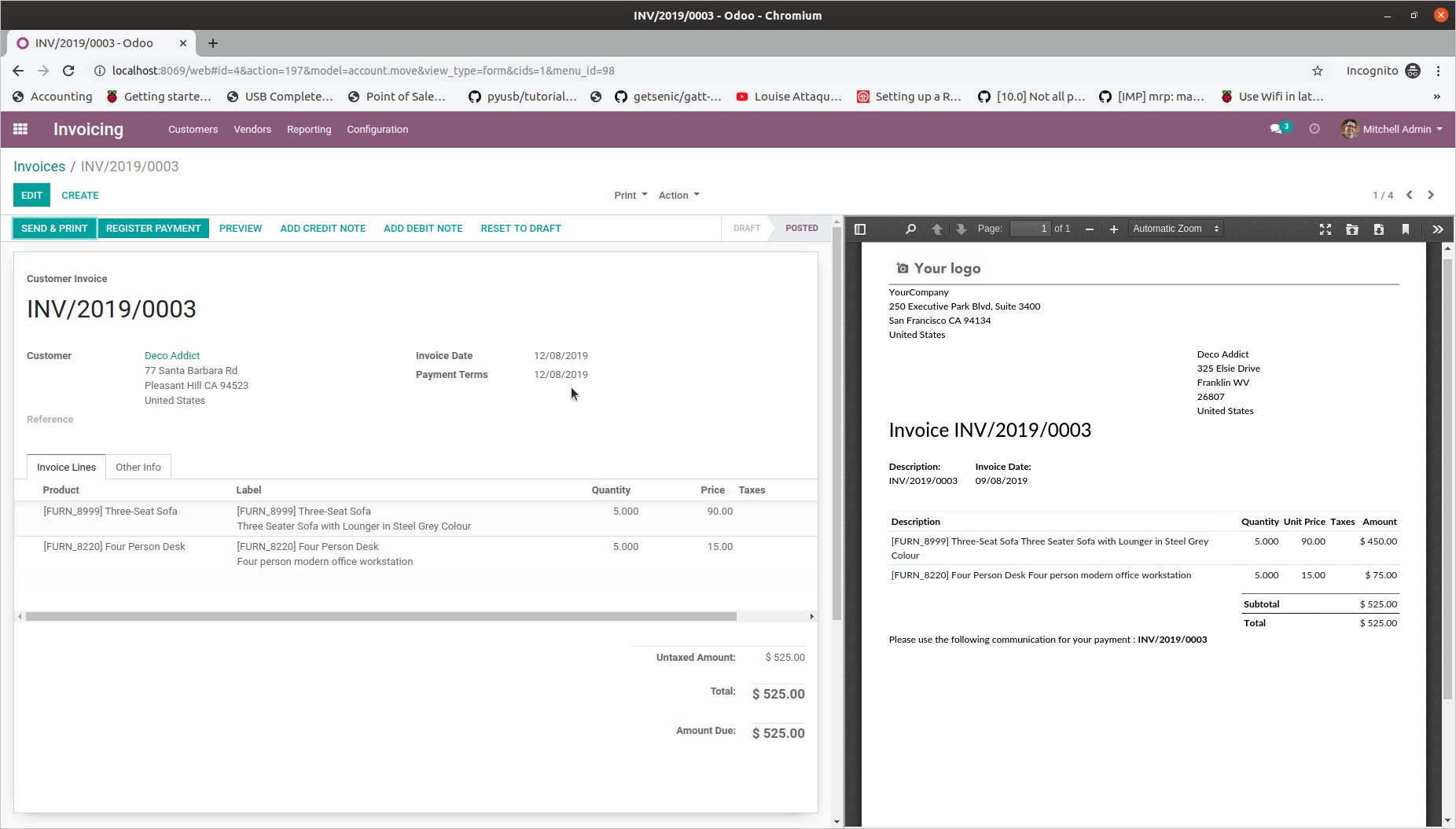Click ADD DEBIT NOTE
Image resolution: width=1456 pixels, height=829 pixels.
[x=423, y=229]
